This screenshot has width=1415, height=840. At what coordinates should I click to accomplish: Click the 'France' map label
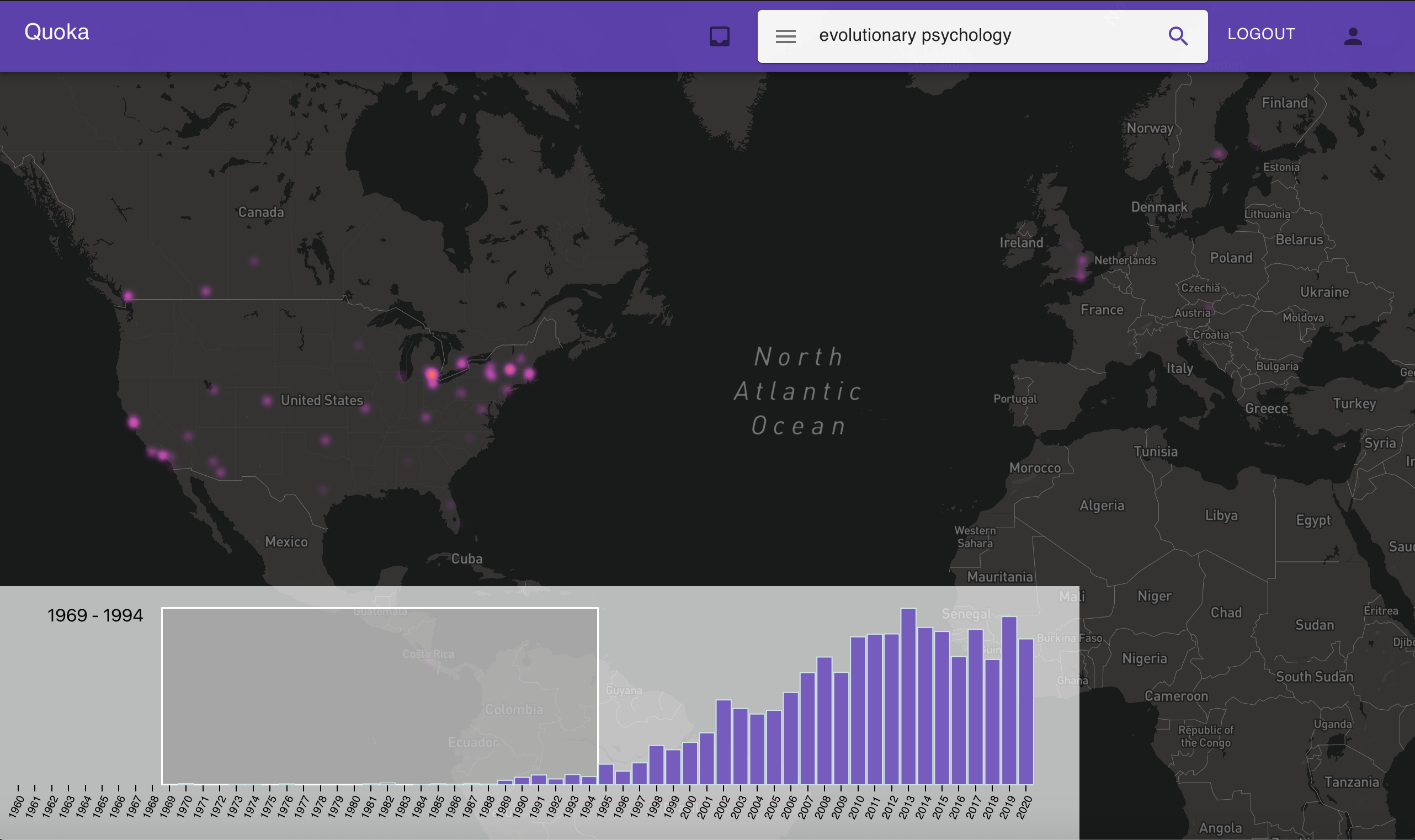pos(1102,310)
